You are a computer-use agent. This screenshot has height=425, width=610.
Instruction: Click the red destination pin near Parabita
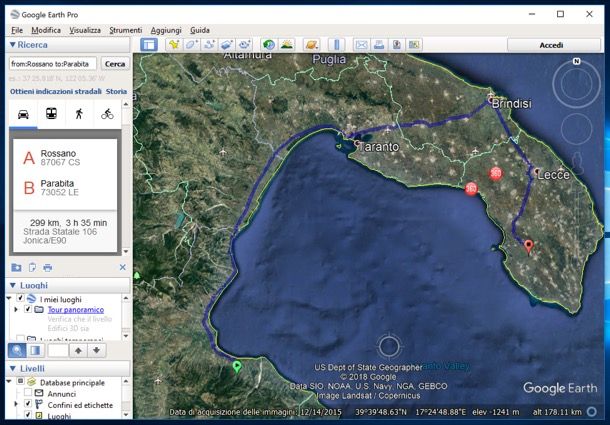(528, 247)
